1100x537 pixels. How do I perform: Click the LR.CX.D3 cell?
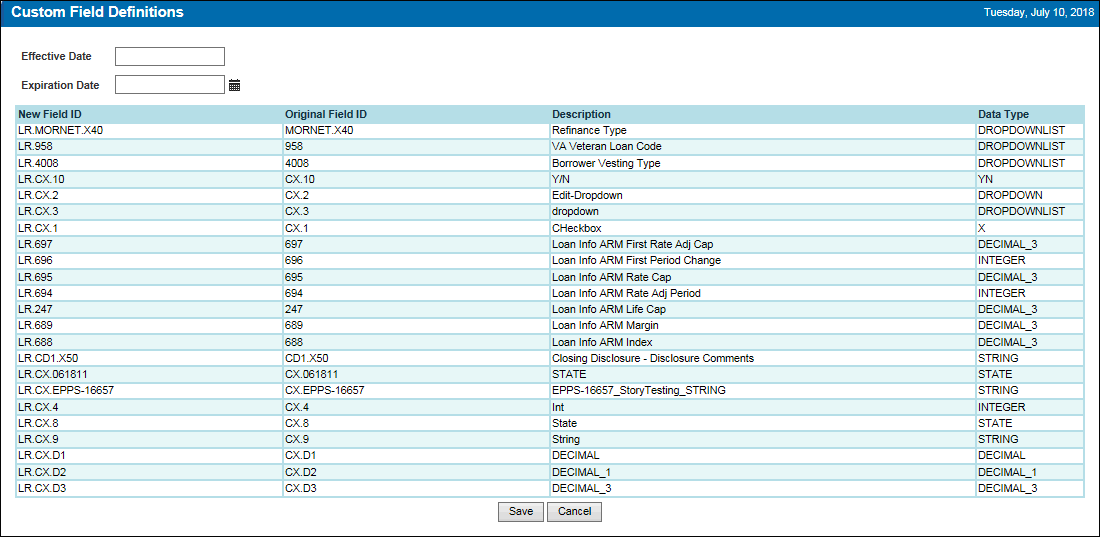coord(149,488)
